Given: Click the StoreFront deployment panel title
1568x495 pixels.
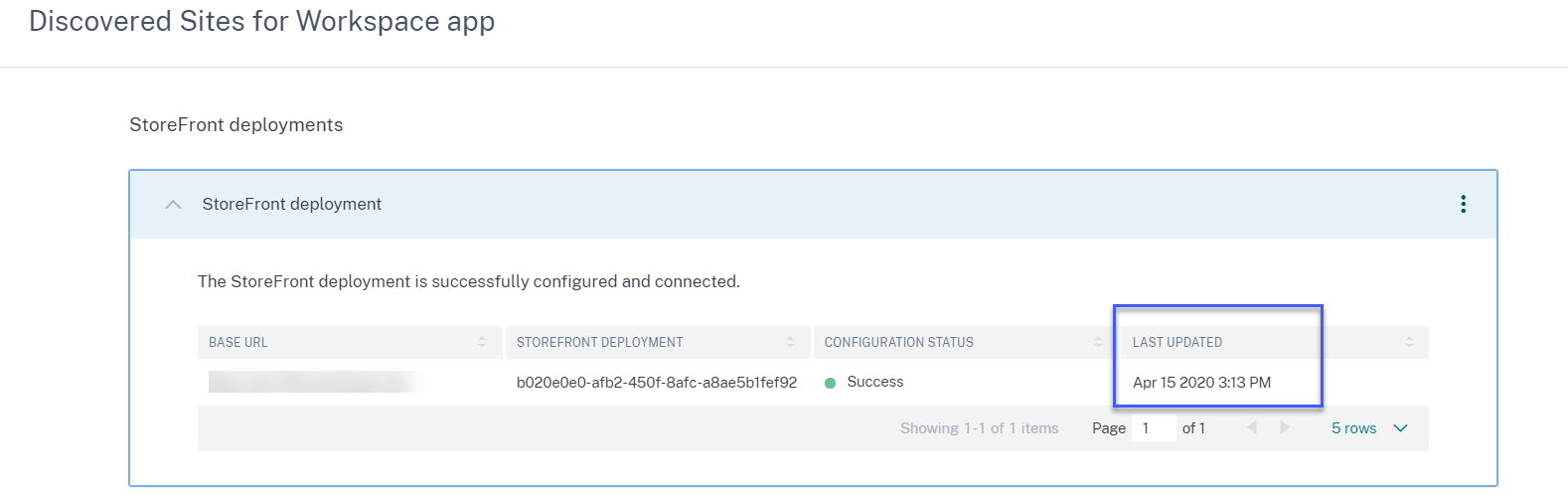Looking at the screenshot, I should point(292,204).
